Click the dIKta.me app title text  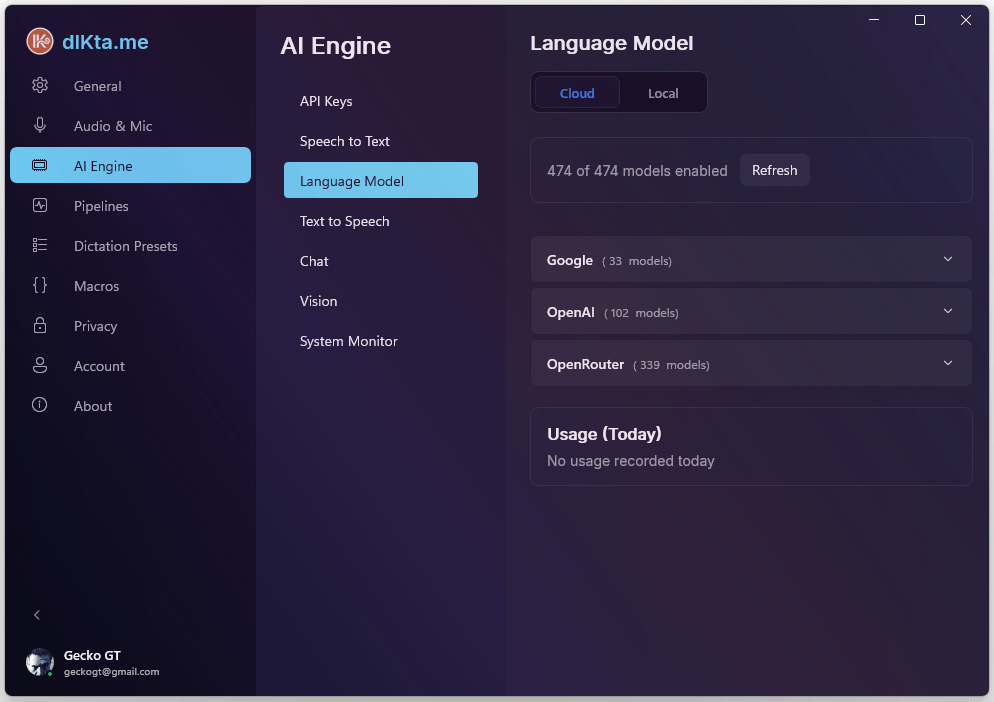coord(105,42)
